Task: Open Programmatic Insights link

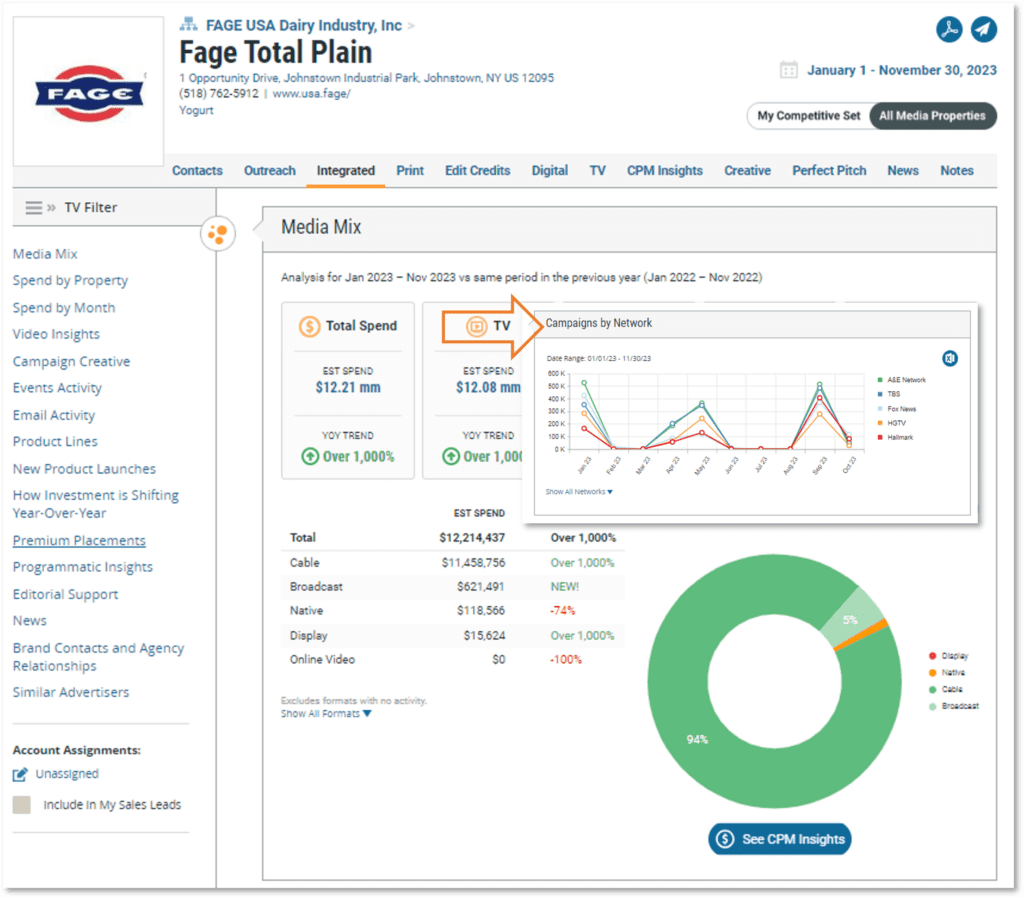Action: click(x=83, y=568)
